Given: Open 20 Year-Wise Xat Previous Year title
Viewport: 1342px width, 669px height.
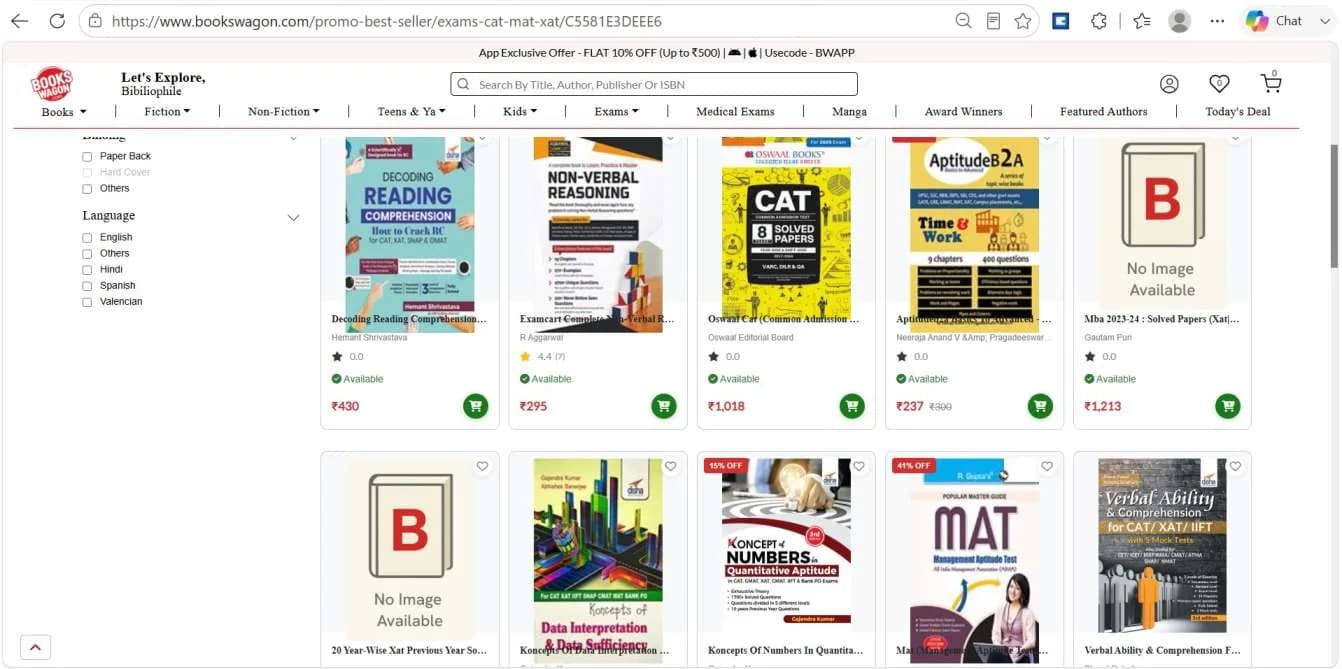Looking at the screenshot, I should (x=409, y=651).
